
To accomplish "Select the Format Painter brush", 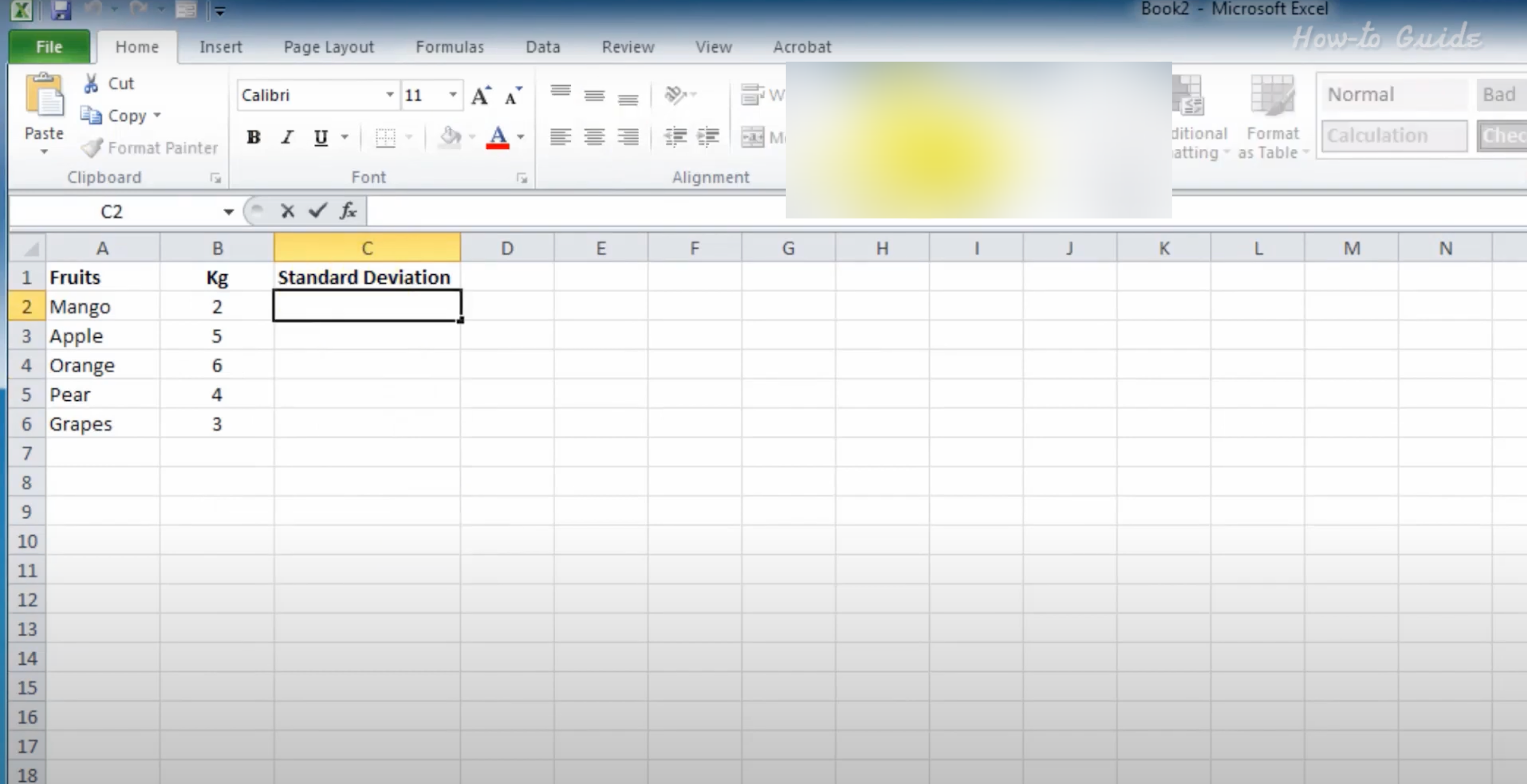I will click(92, 147).
